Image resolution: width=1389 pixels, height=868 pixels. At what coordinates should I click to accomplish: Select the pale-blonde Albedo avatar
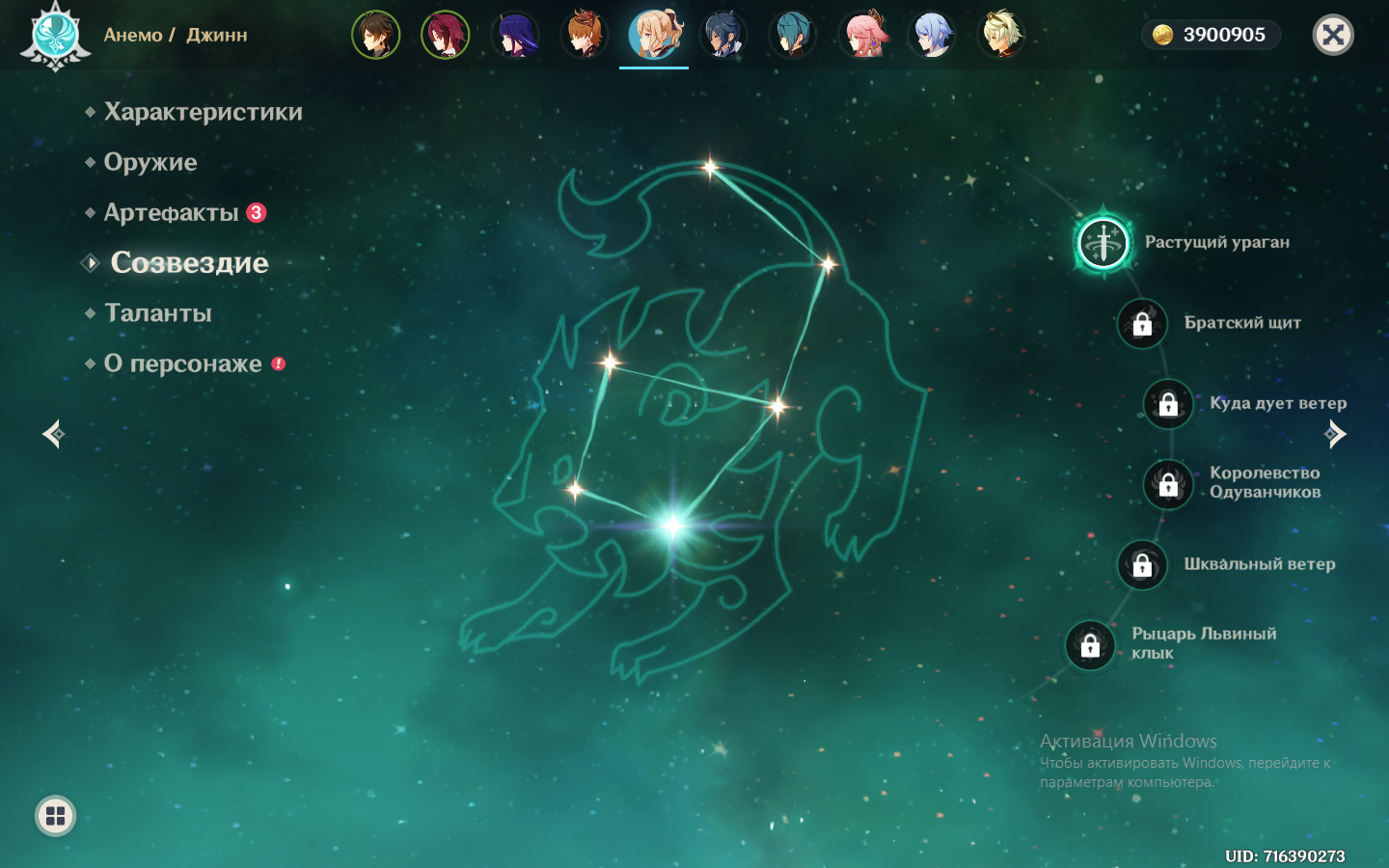tap(1001, 36)
